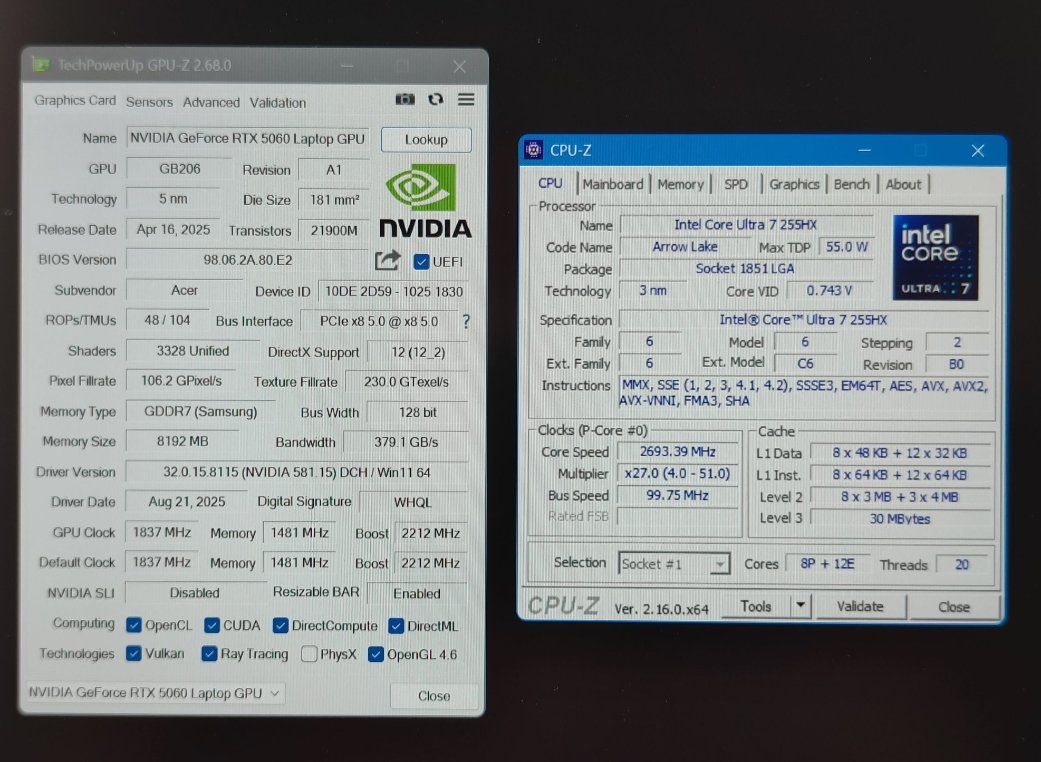Toggle the UEFI checkbox
This screenshot has width=1041, height=762.
(x=421, y=262)
